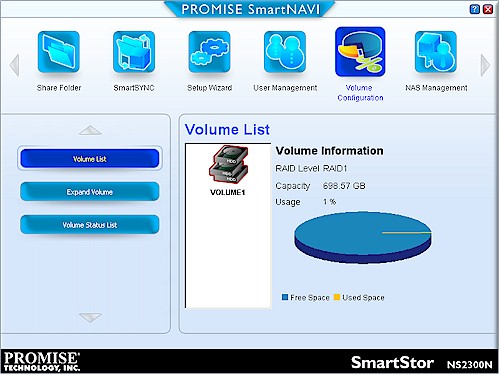Click the down arrow below sidebar menu
The image size is (500, 375).
tap(90, 317)
